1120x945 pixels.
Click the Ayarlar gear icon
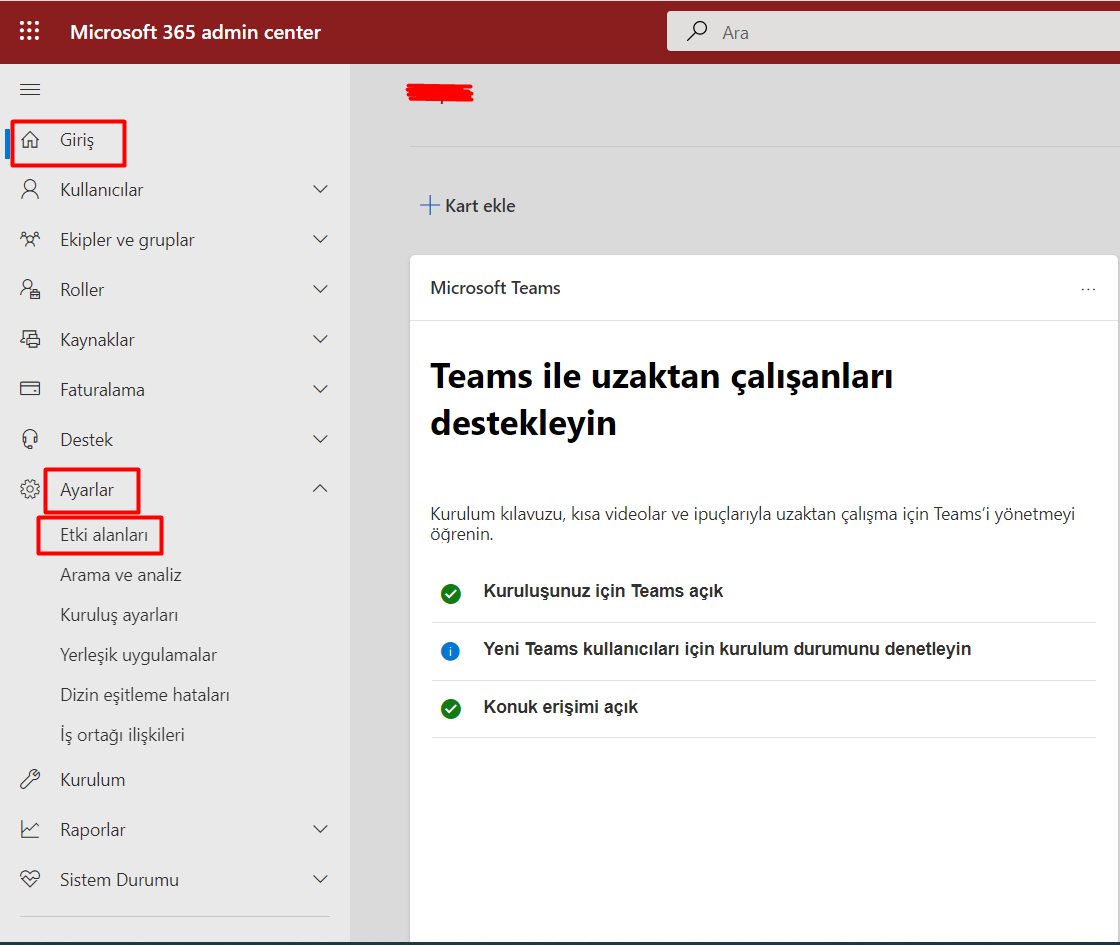click(x=30, y=489)
